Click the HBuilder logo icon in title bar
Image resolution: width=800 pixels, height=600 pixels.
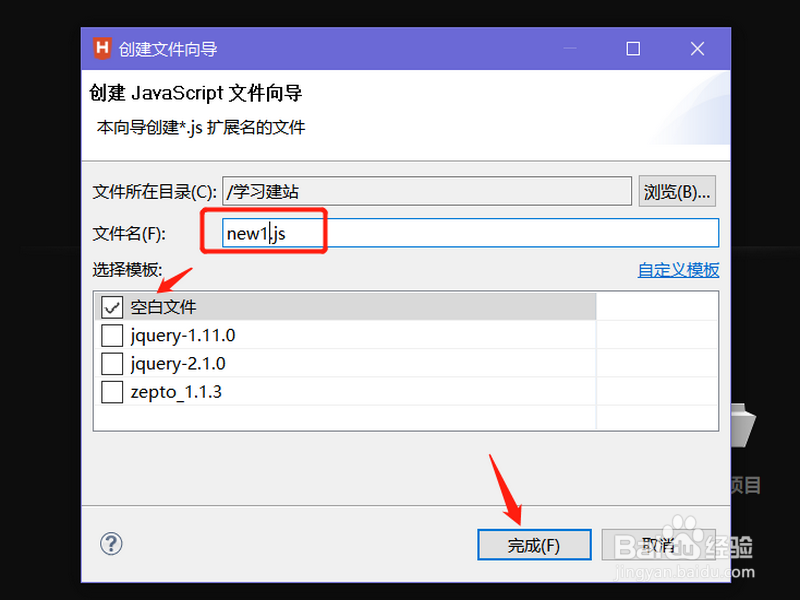102,48
